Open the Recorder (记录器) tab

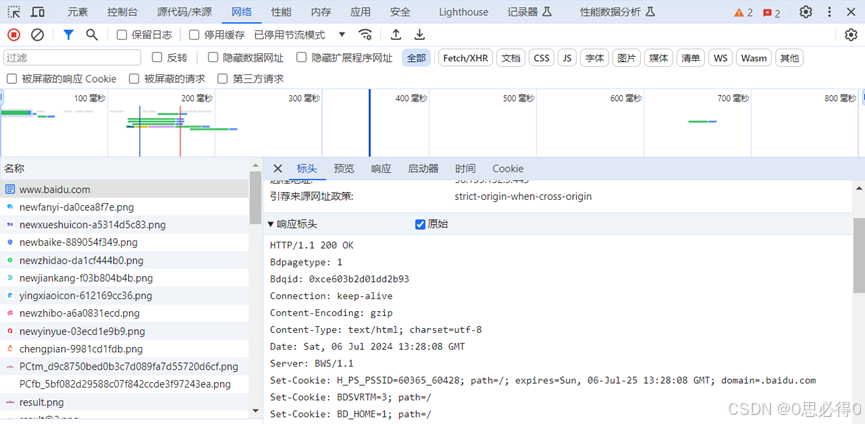point(530,12)
